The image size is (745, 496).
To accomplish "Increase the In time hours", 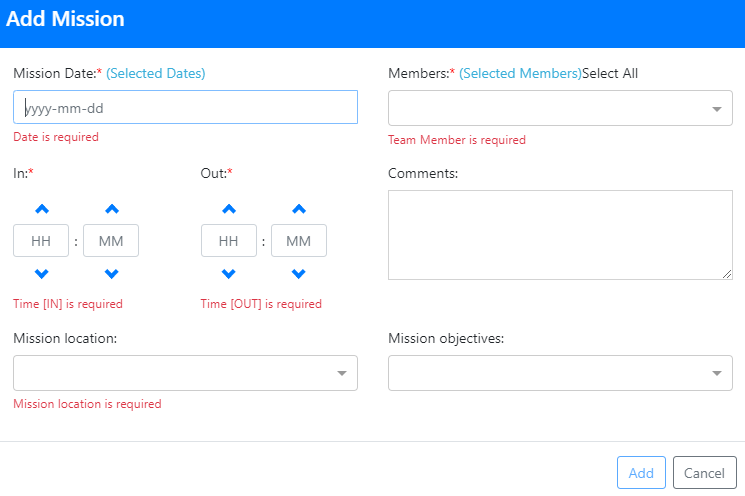I will click(x=42, y=209).
